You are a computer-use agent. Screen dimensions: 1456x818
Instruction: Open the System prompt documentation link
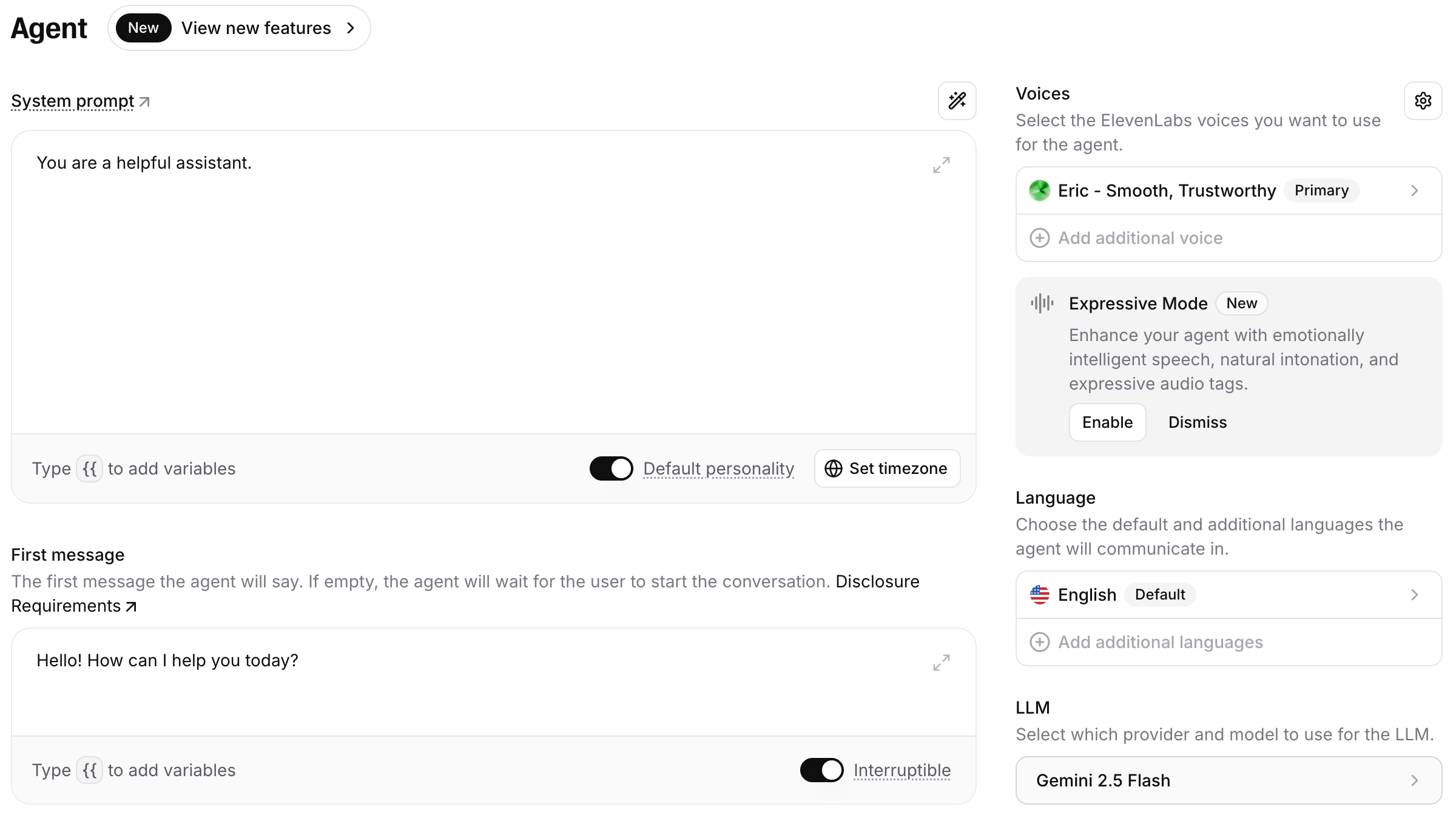click(x=80, y=101)
